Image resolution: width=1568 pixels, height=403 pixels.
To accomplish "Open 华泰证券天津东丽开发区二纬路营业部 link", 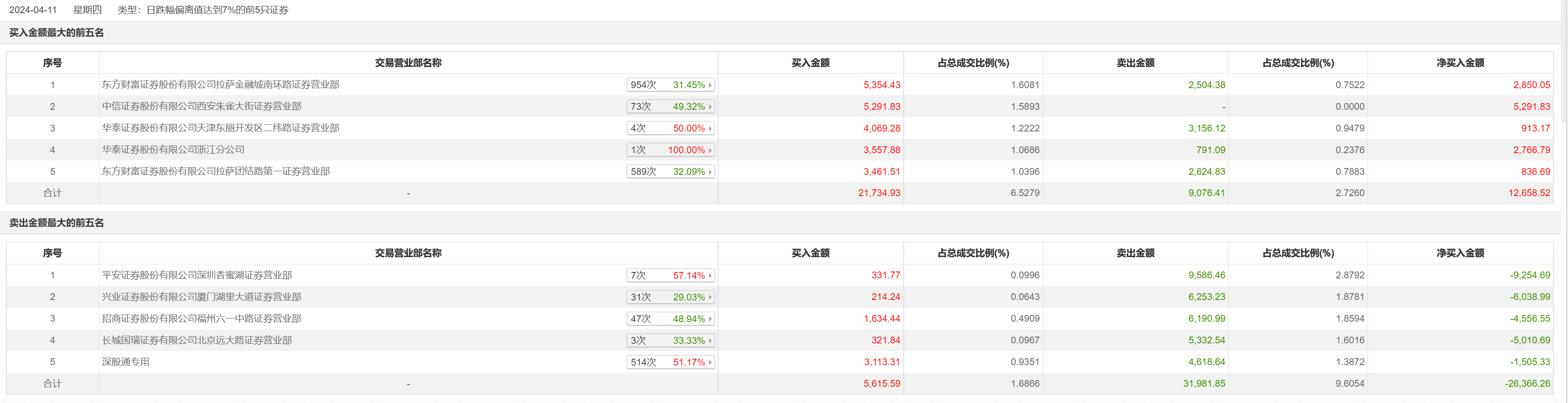I will 220,128.
